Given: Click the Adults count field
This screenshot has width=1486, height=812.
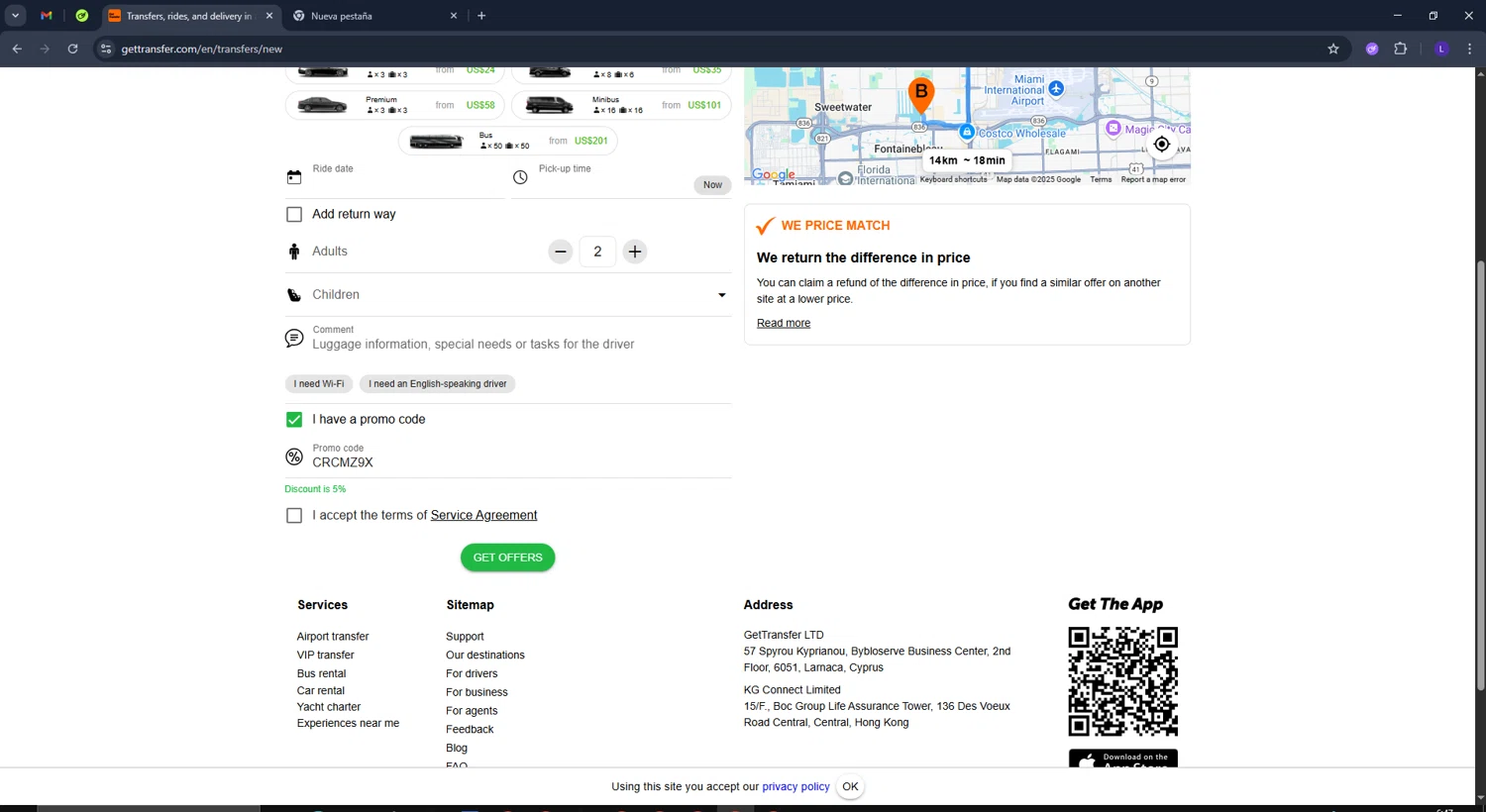Looking at the screenshot, I should tap(597, 252).
